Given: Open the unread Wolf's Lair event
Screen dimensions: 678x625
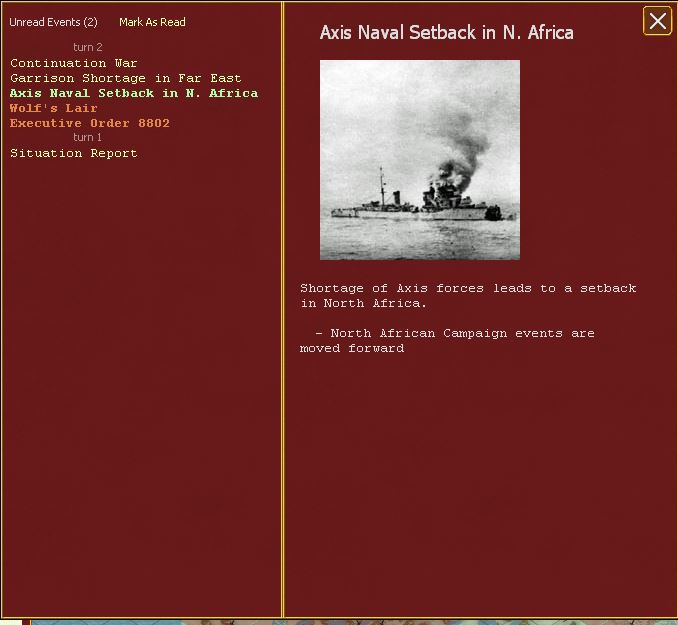Looking at the screenshot, I should pyautogui.click(x=54, y=108).
